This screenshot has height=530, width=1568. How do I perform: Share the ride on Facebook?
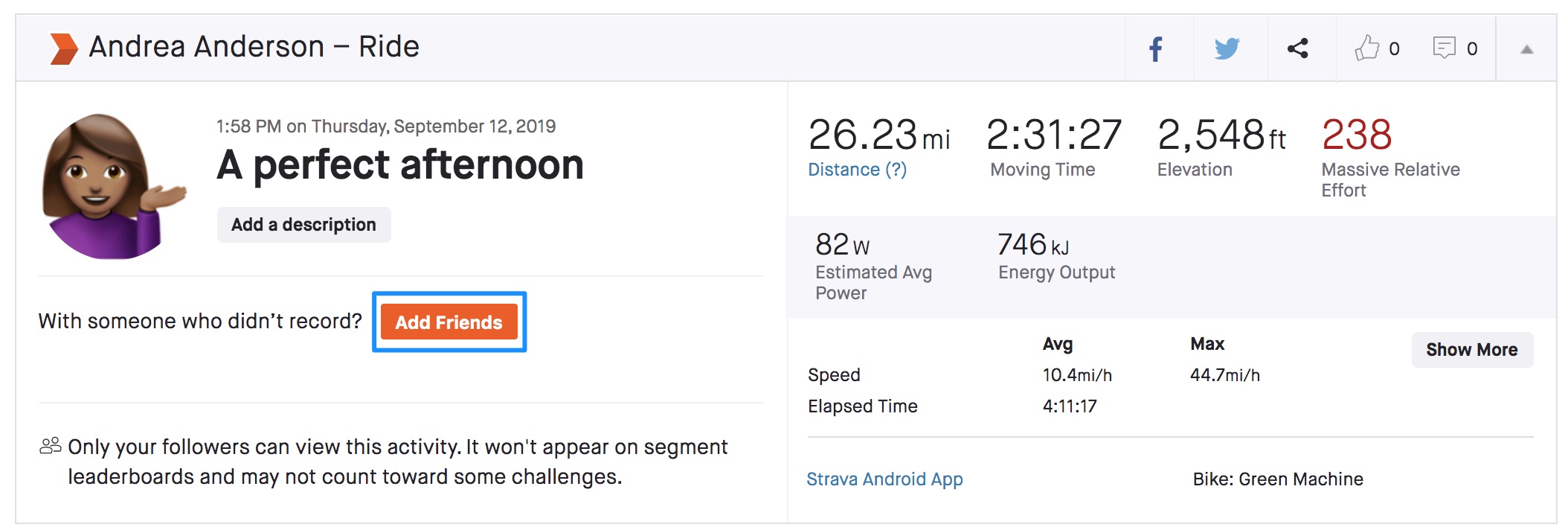coord(1156,49)
